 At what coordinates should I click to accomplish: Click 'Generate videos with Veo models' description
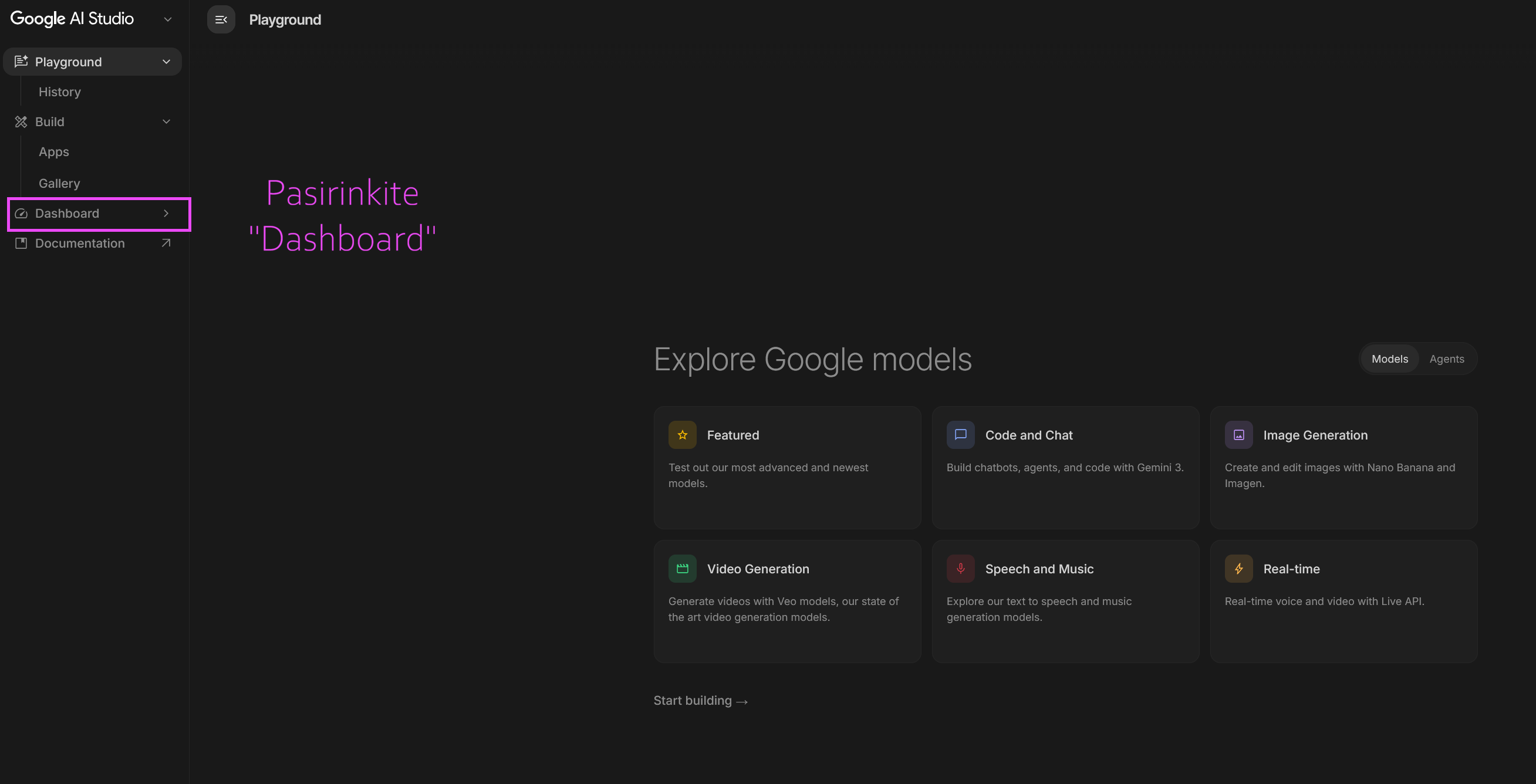point(784,609)
